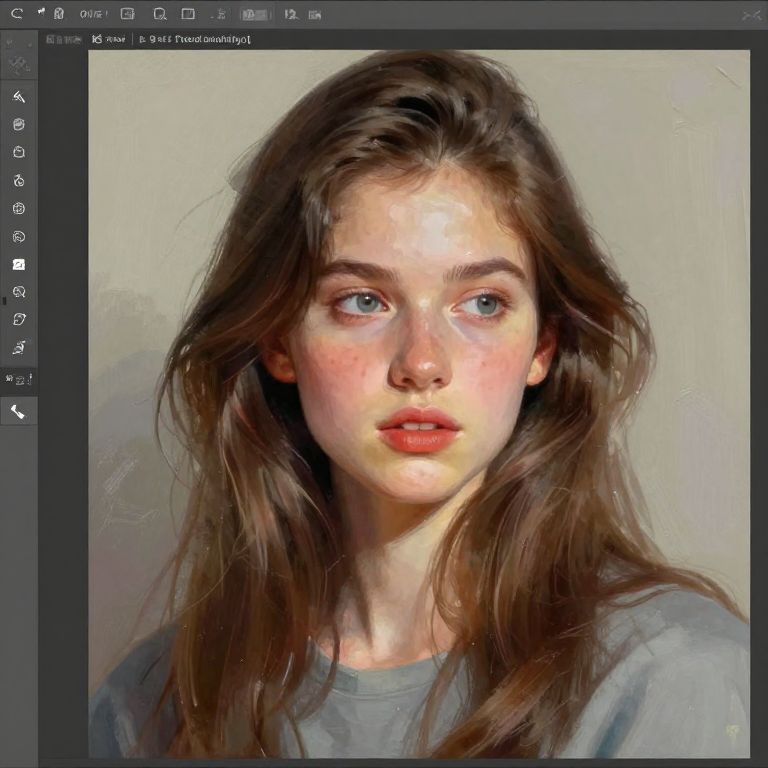Select the leaf-shaped smudge tool in left toolbar
768x768 pixels.
[x=18, y=319]
